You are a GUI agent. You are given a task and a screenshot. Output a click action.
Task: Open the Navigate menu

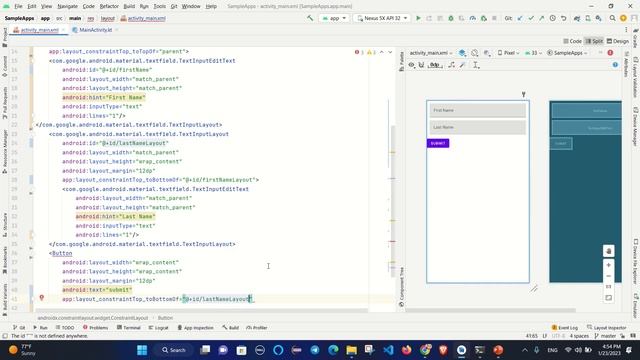[67, 7]
